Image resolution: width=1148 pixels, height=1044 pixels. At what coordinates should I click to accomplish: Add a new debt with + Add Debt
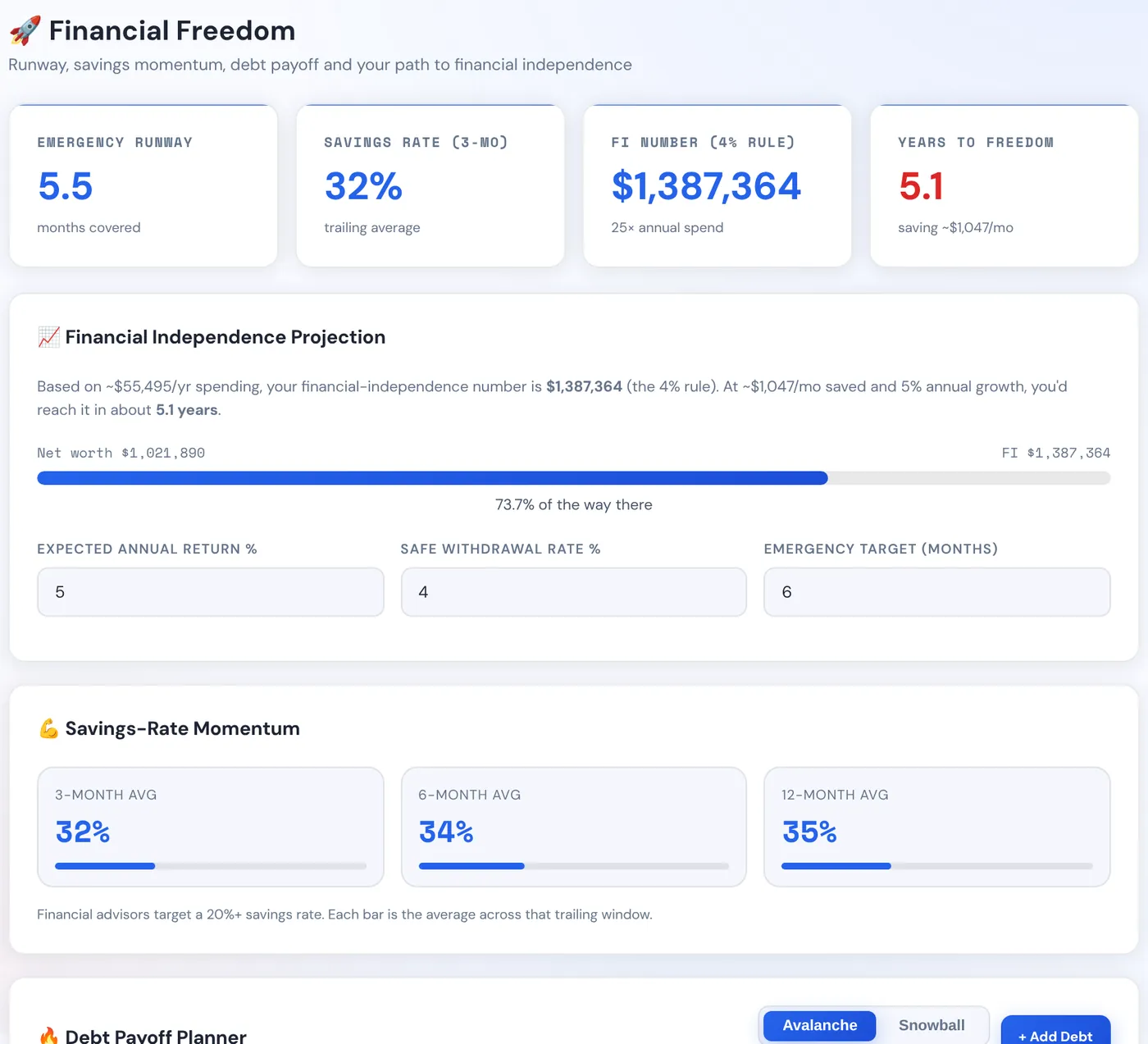tap(1055, 1032)
